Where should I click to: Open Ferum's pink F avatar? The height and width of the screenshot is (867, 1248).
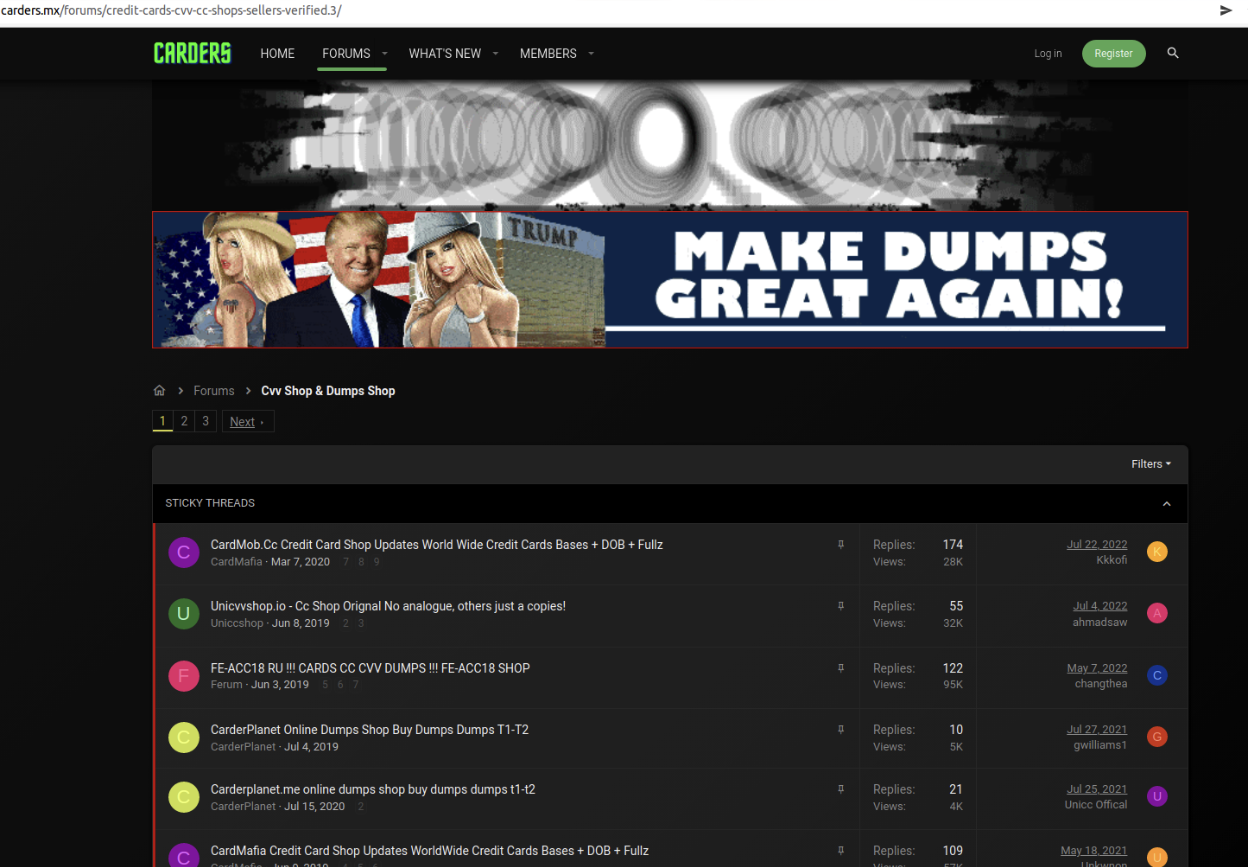pyautogui.click(x=183, y=676)
